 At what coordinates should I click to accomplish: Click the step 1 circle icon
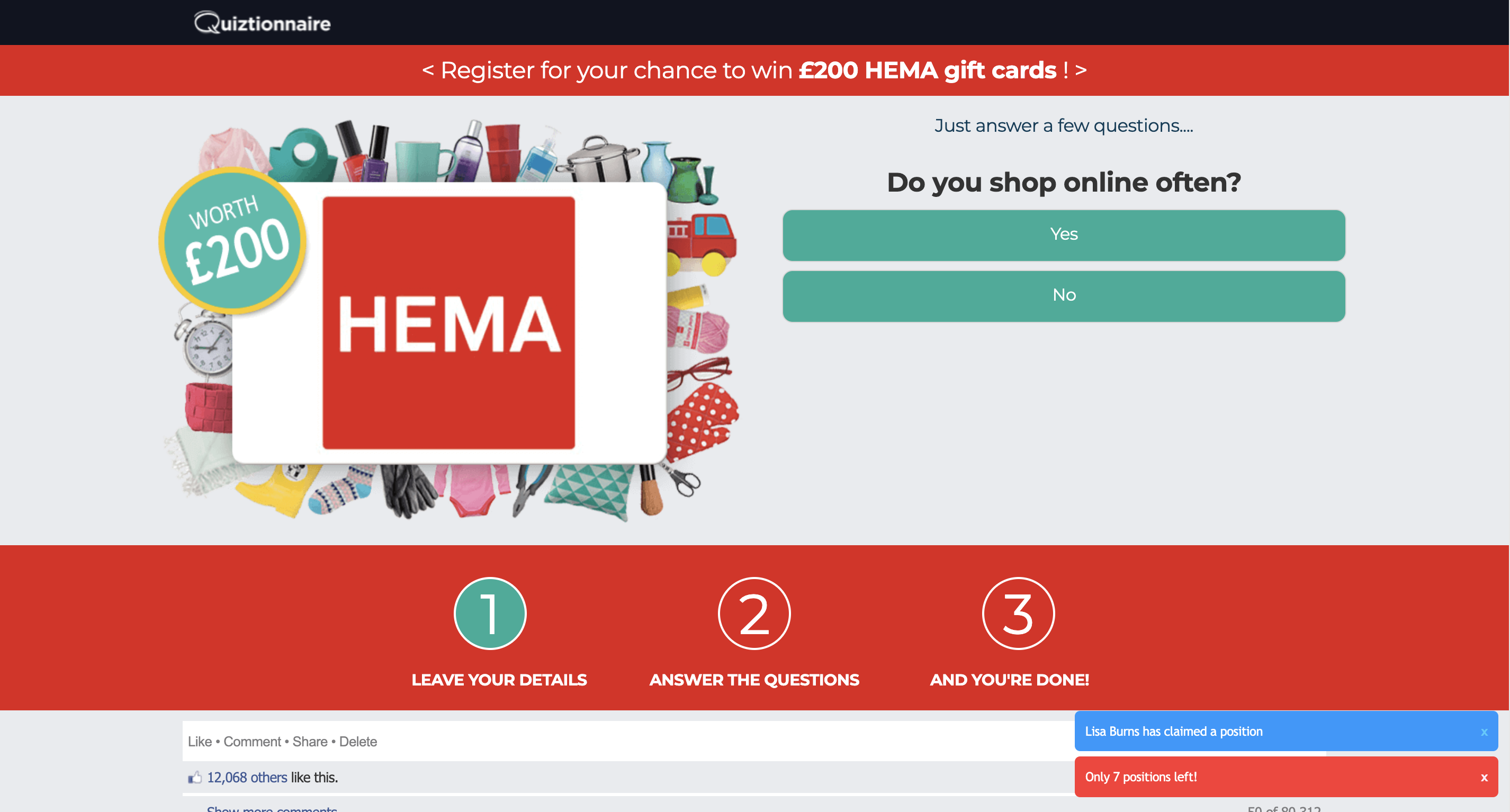click(490, 613)
